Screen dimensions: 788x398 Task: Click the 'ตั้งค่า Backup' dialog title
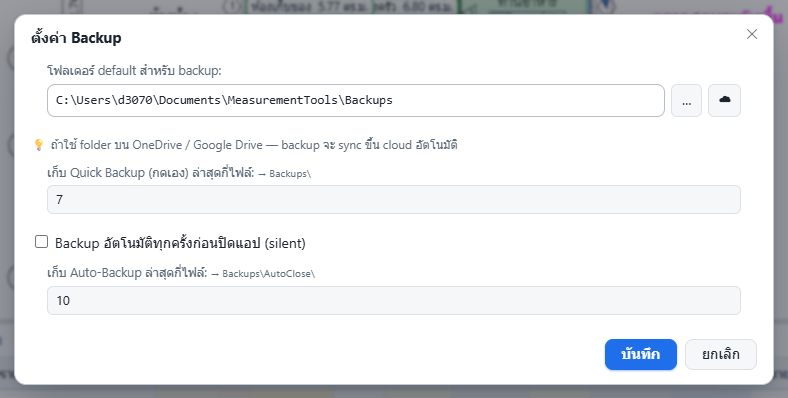pyautogui.click(x=76, y=38)
